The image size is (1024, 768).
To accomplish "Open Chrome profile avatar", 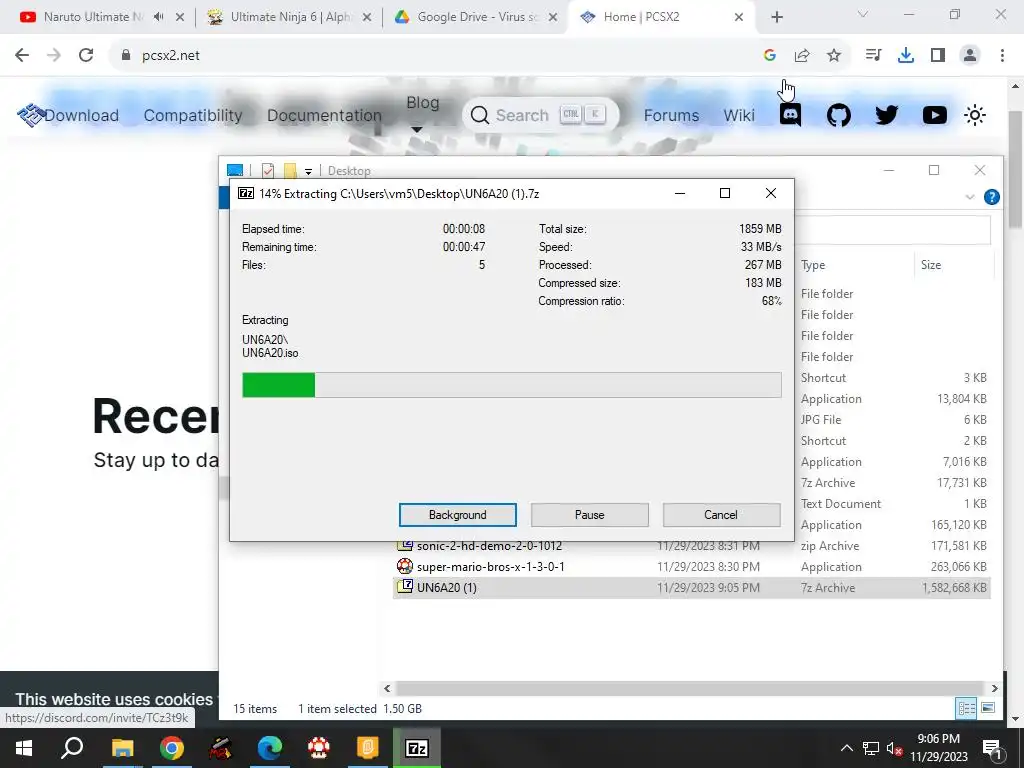I will pyautogui.click(x=970, y=56).
